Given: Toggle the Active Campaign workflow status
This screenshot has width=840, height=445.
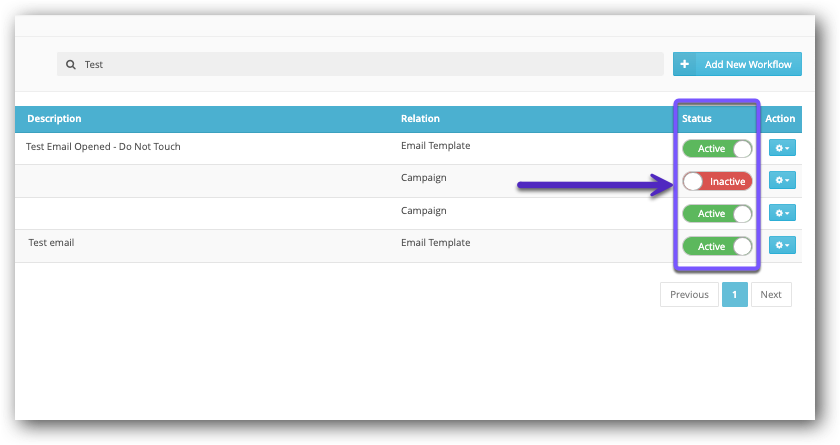Looking at the screenshot, I should click(717, 214).
